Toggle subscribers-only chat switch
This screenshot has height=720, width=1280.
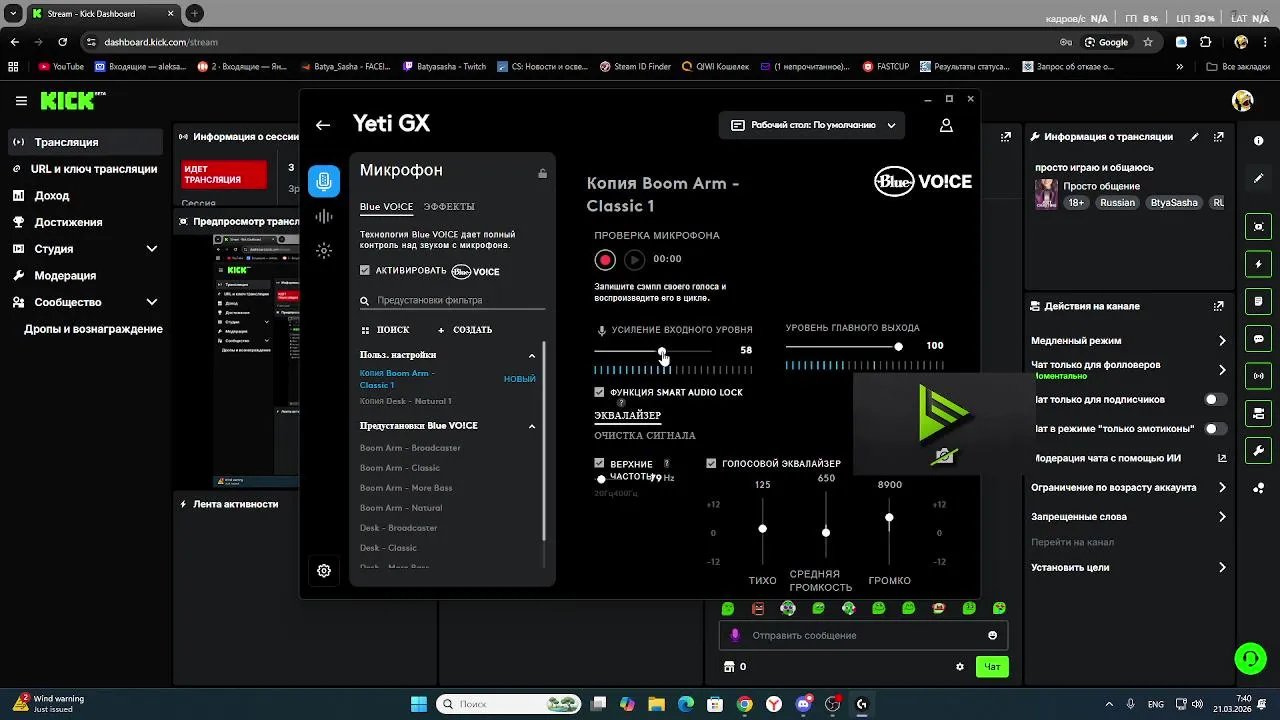click(1215, 399)
